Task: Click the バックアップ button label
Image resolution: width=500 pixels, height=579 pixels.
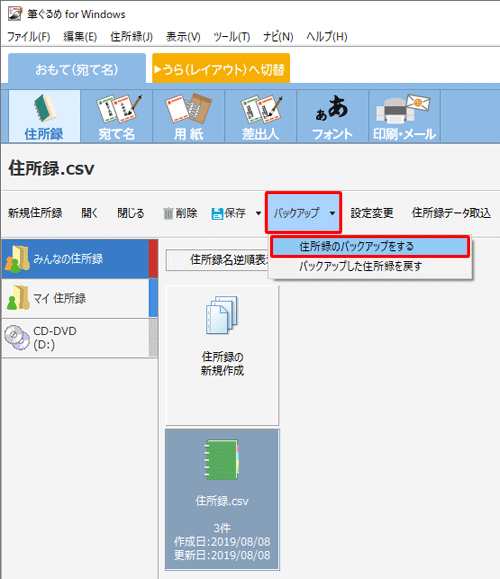Action: point(296,213)
